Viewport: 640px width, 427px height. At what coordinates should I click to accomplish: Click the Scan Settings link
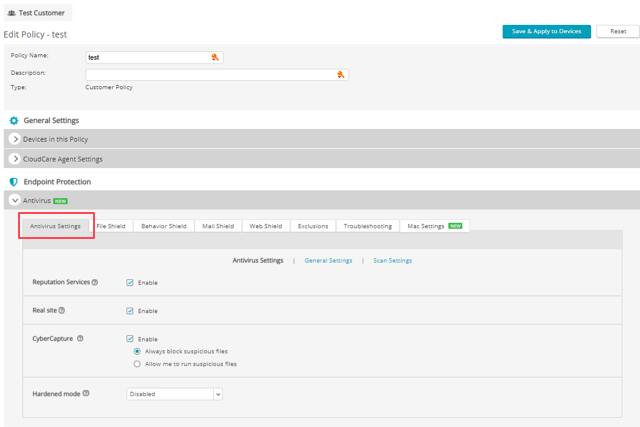[x=392, y=261]
